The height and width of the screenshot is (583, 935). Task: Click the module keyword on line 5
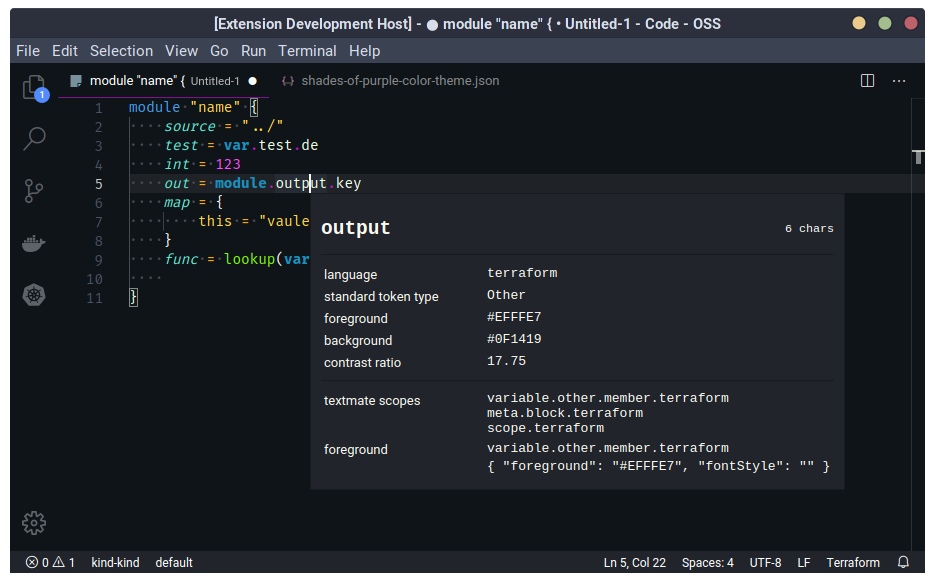tap(240, 183)
